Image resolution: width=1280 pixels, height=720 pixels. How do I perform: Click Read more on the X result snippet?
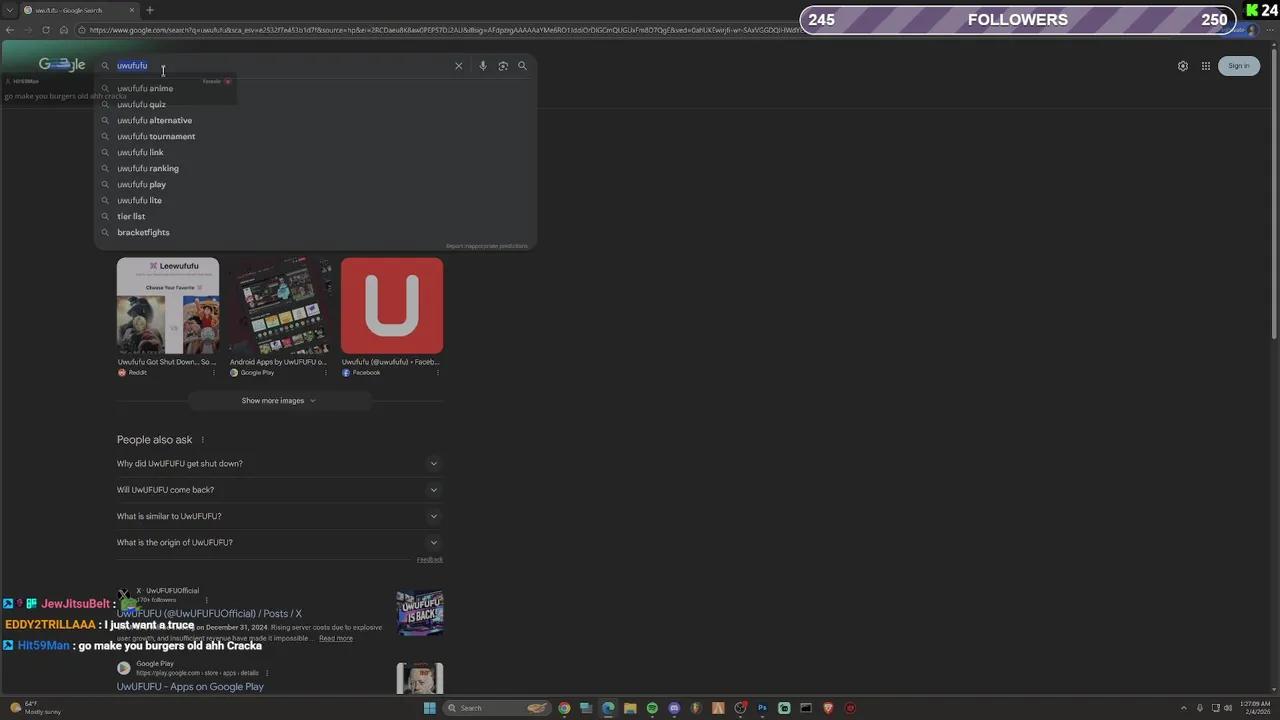pos(336,638)
